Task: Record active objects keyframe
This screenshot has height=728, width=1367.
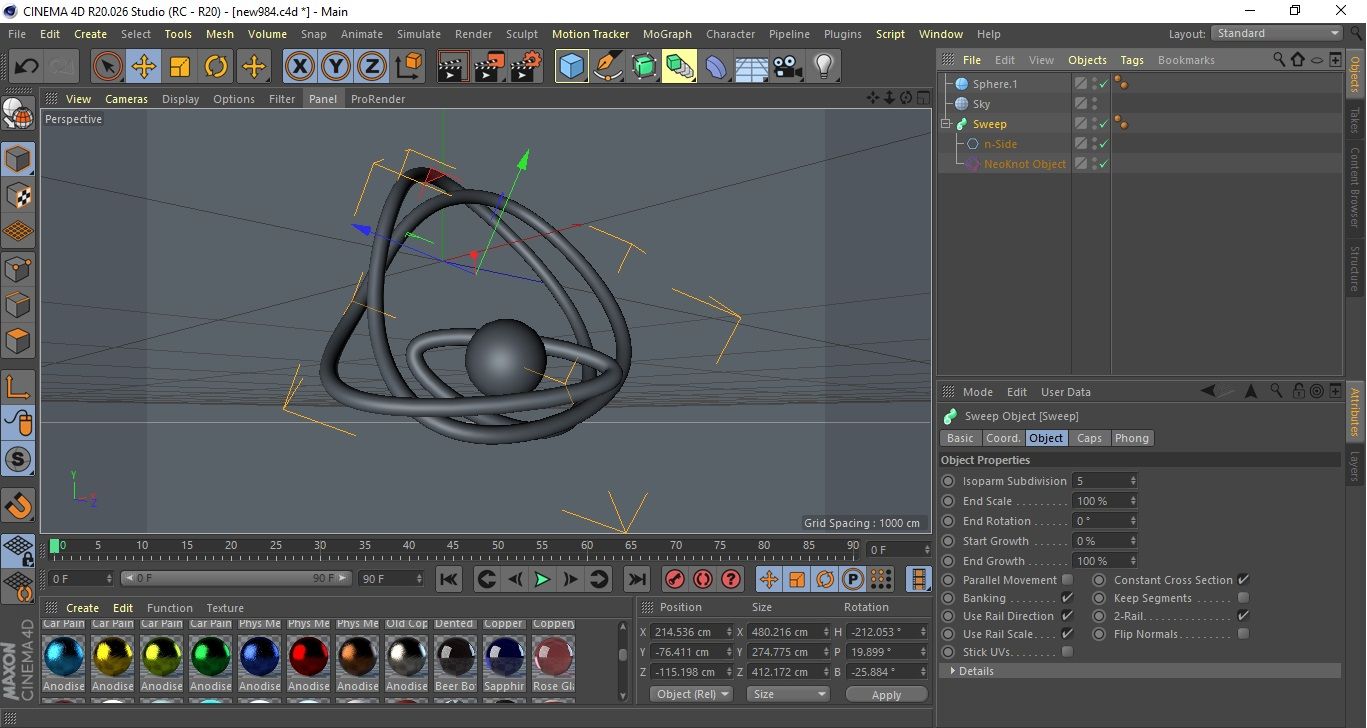Action: point(675,579)
